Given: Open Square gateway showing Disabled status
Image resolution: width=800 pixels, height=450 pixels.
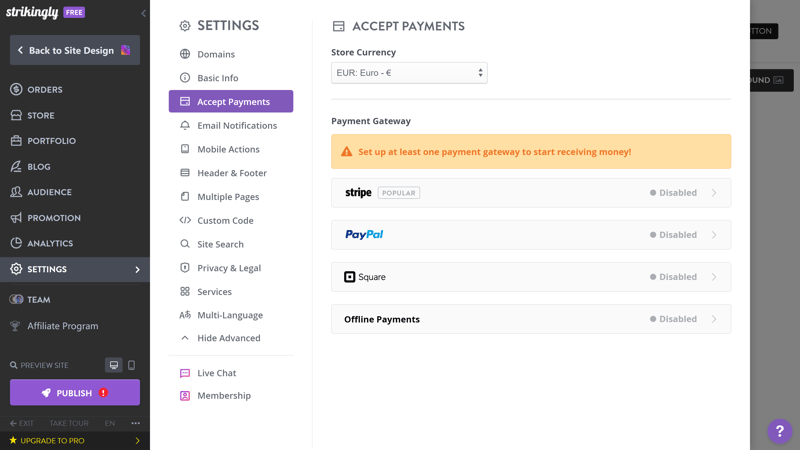Looking at the screenshot, I should pos(531,277).
